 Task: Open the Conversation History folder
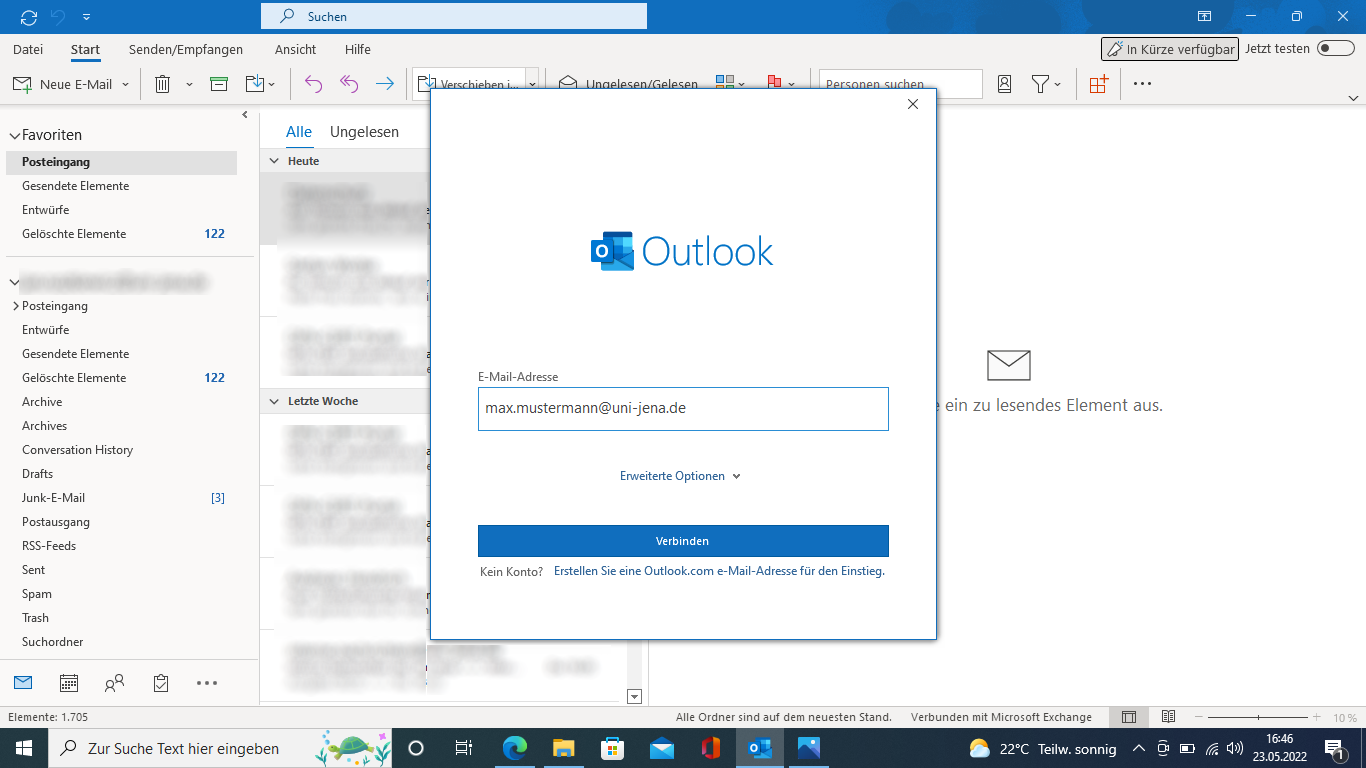click(78, 450)
